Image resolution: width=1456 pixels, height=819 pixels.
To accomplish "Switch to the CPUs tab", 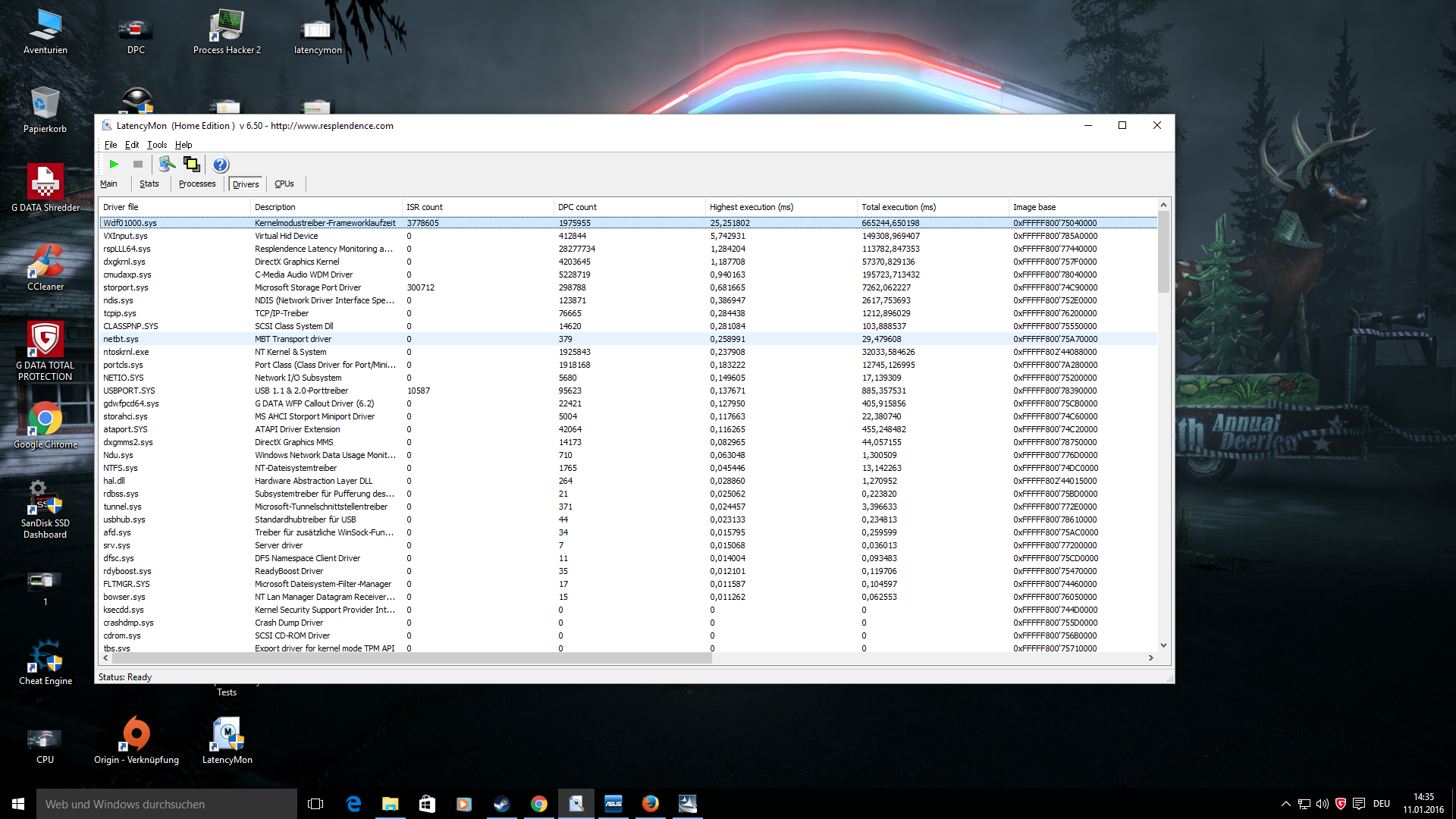I will click(x=284, y=184).
